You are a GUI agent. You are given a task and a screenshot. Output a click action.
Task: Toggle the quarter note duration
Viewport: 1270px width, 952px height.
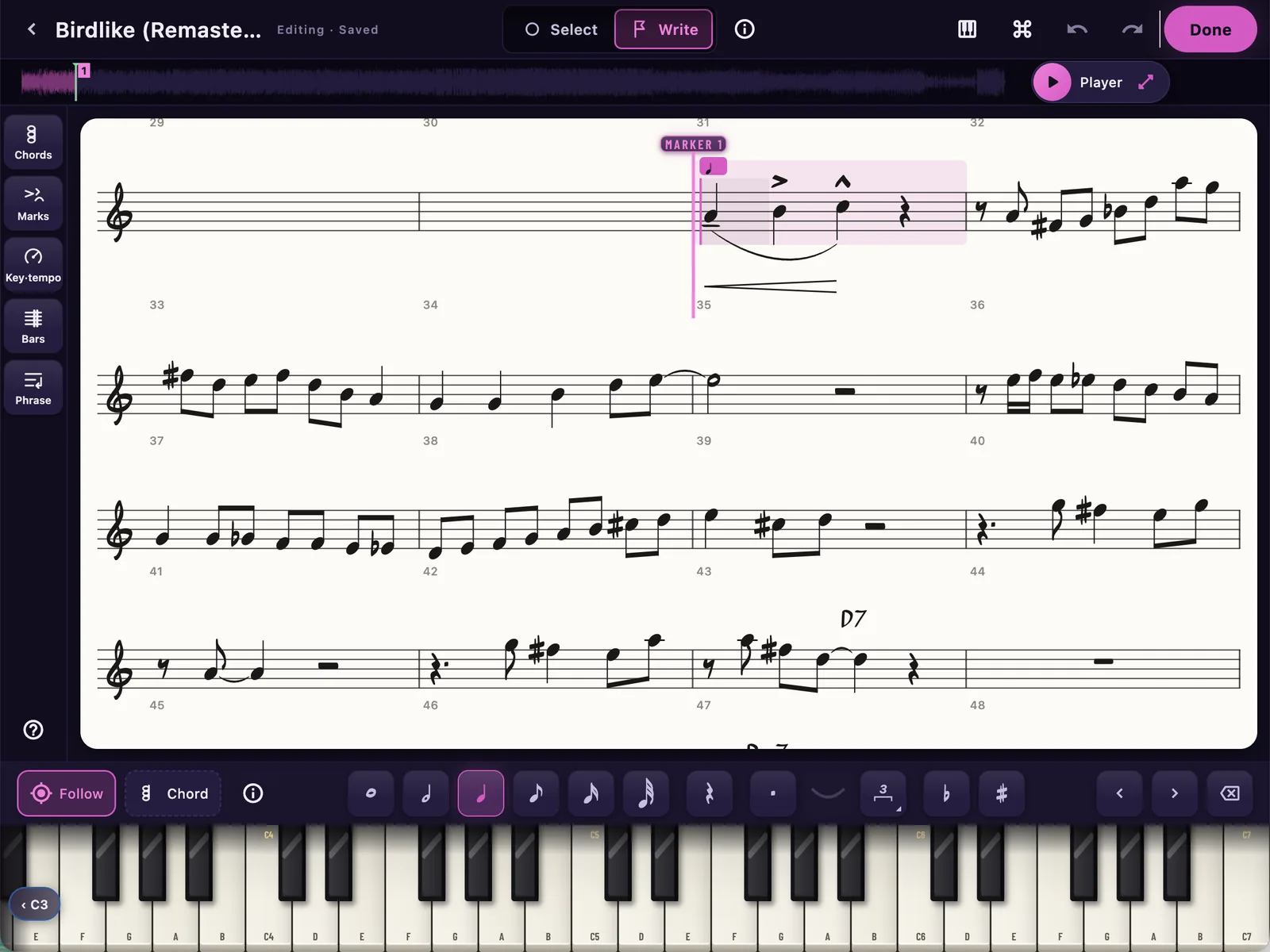(x=481, y=793)
